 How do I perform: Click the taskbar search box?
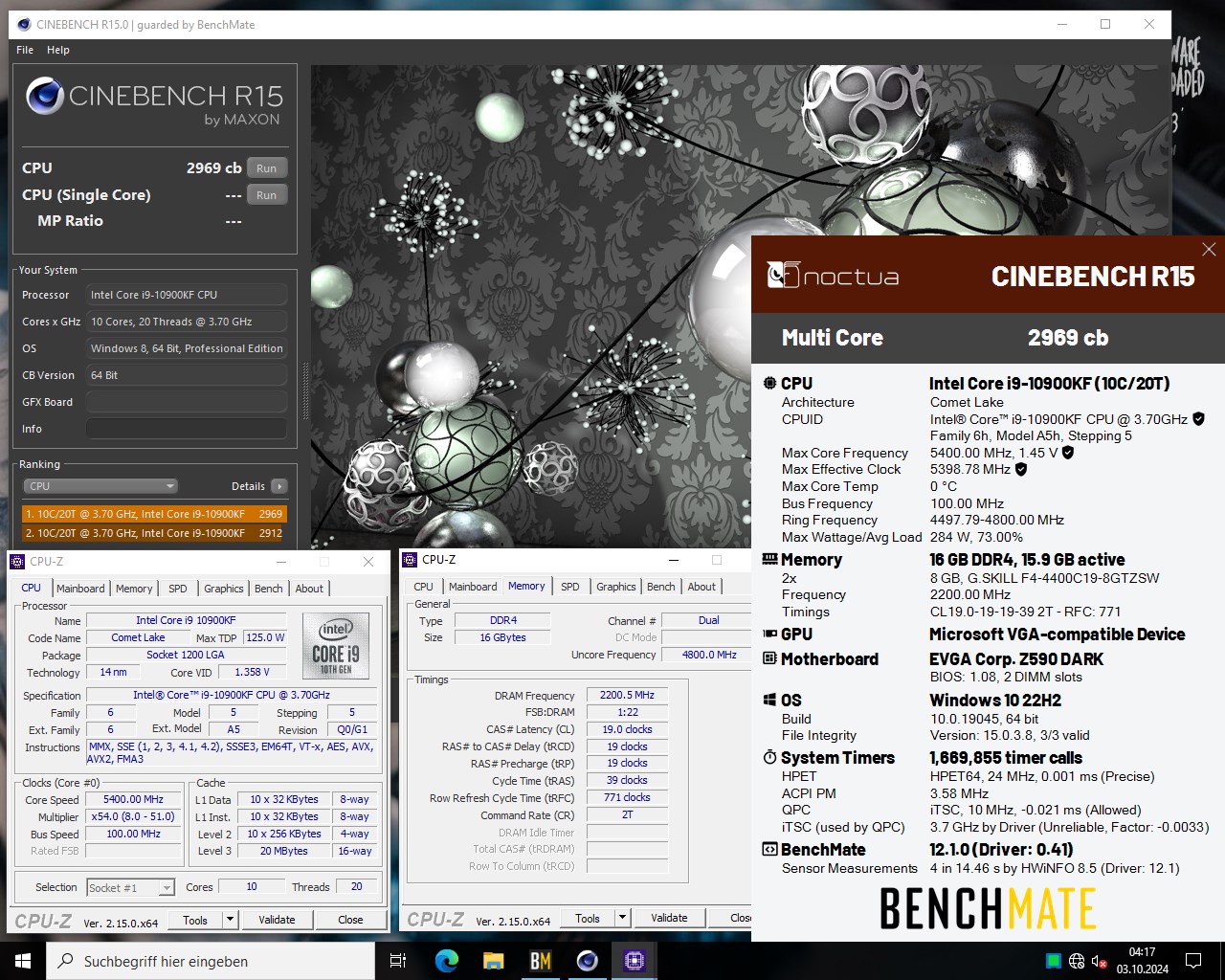point(211,961)
